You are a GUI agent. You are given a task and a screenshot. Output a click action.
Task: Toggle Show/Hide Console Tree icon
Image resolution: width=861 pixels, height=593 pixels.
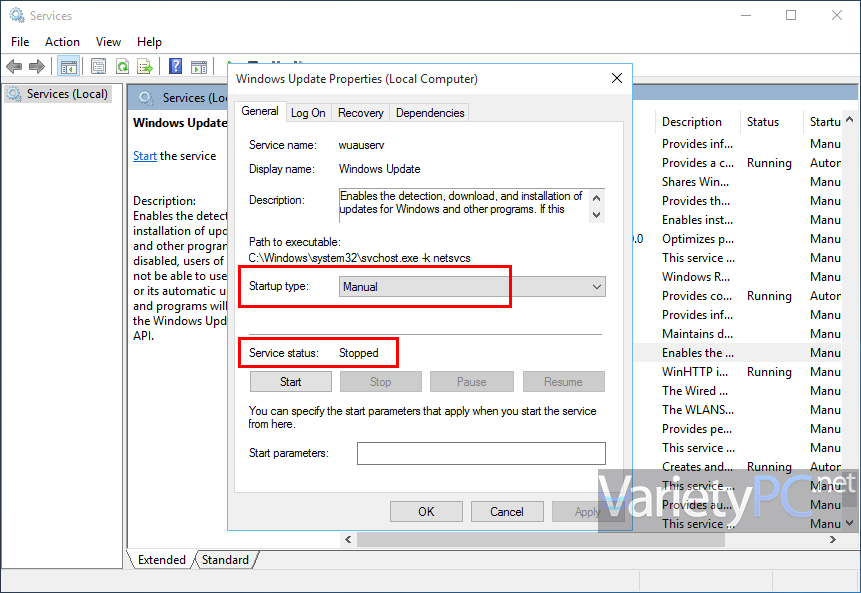[69, 67]
